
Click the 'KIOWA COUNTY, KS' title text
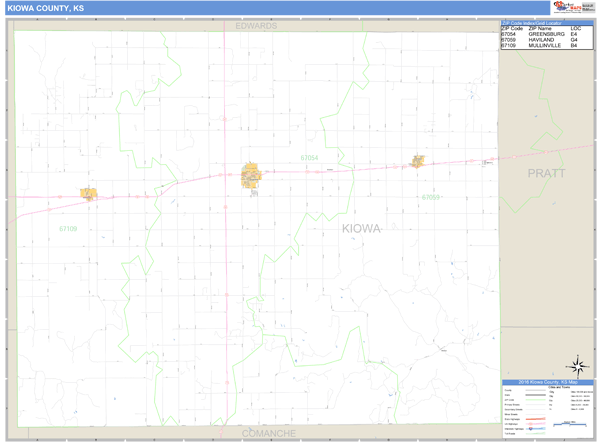tap(46, 8)
